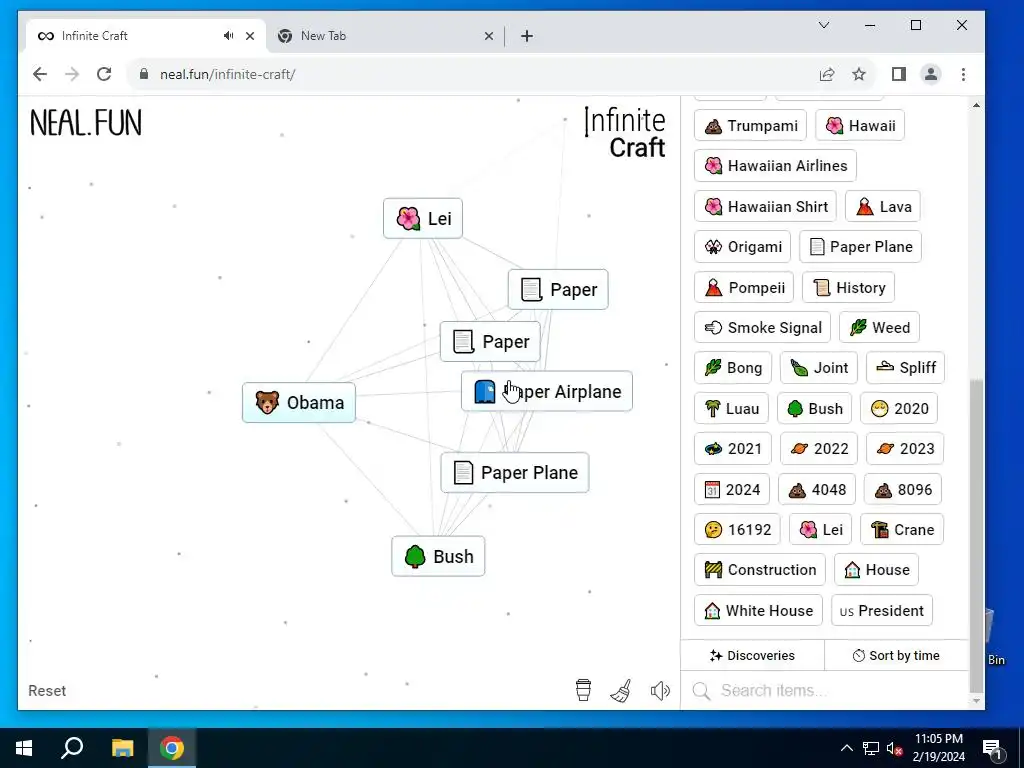Clear the canvas with the broom icon
The height and width of the screenshot is (768, 1024).
[x=621, y=690]
